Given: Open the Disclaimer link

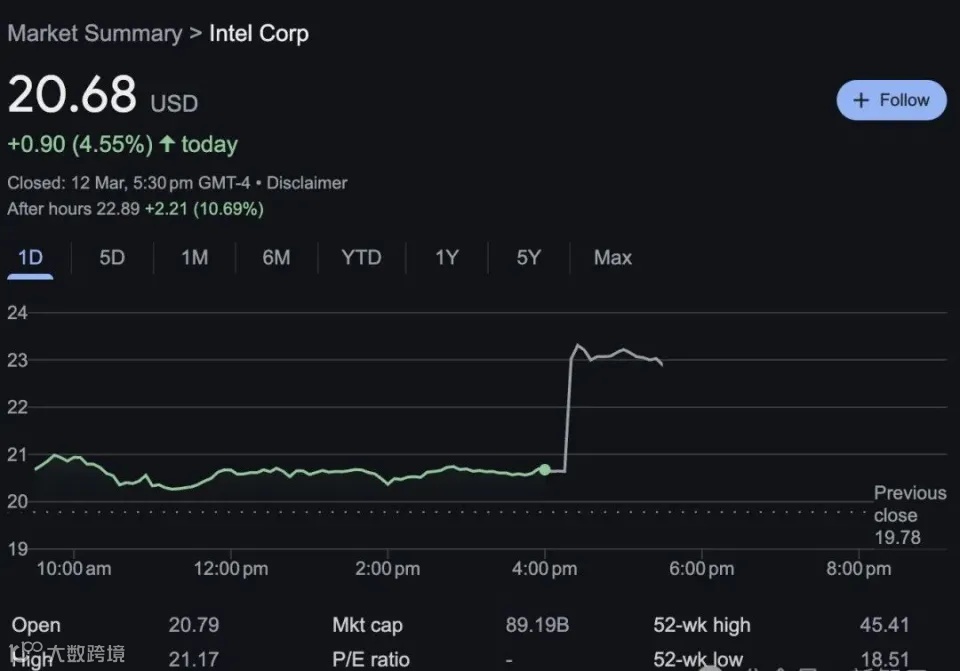Looking at the screenshot, I should [x=307, y=183].
